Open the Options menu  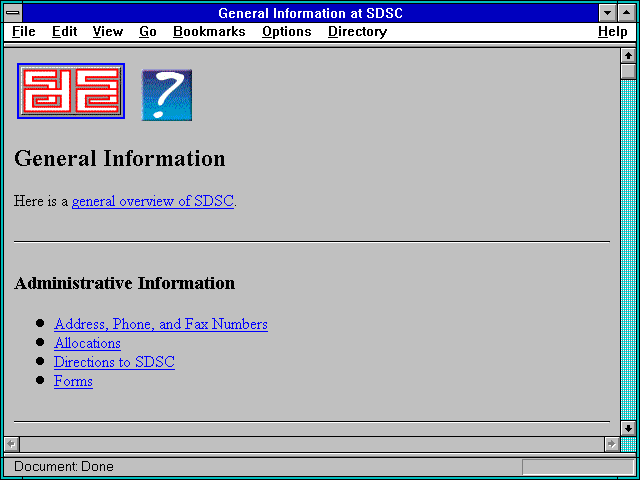click(x=287, y=31)
